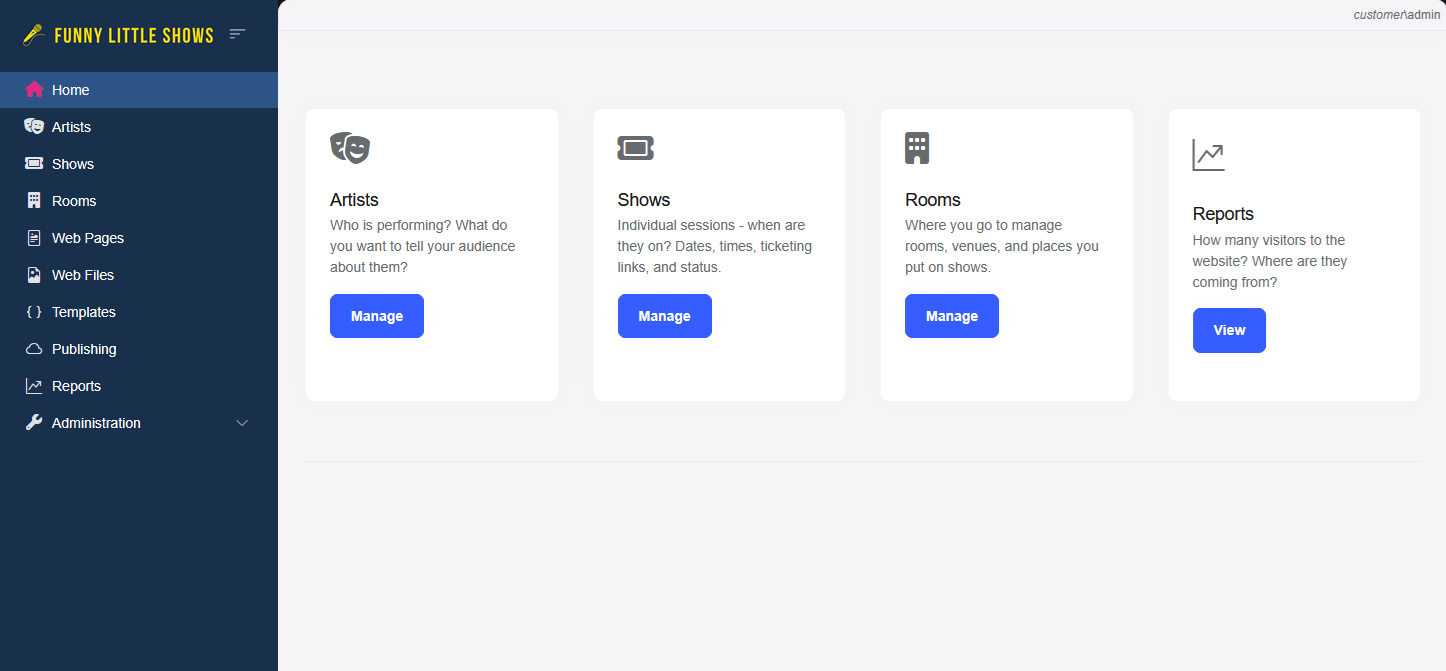Click the ticket icon on Shows card

pos(636,148)
